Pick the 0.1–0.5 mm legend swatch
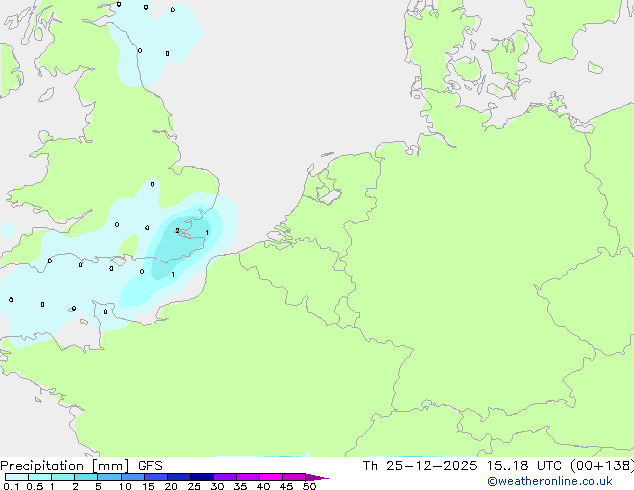 [17, 477]
